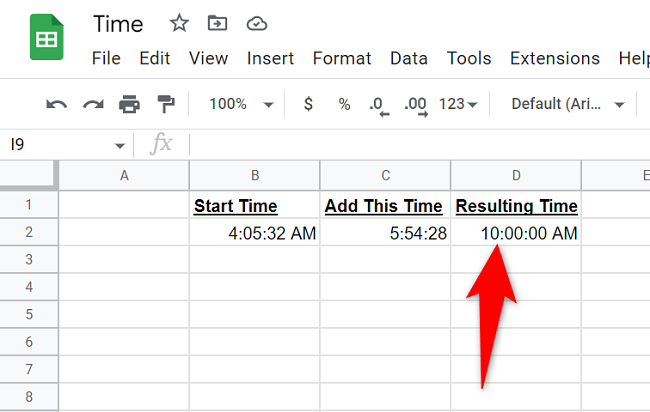Expand the 100% zoom dropdown
Screen dimensions: 650x412
click(x=241, y=104)
